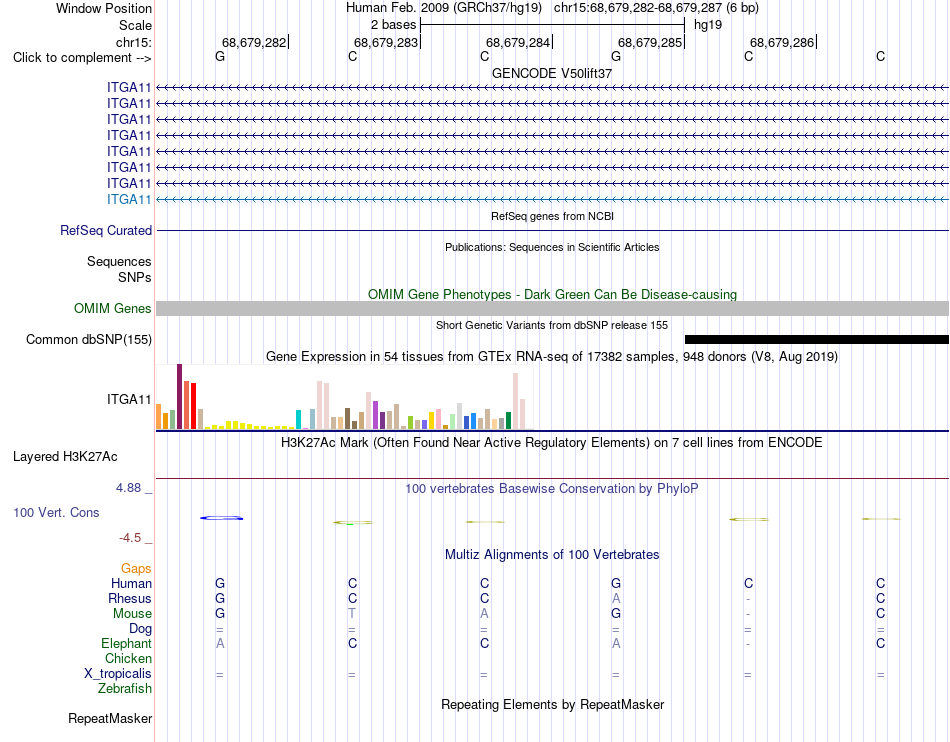Click the hg19 label next to scale bar
This screenshot has height=742, width=950.
[x=708, y=25]
